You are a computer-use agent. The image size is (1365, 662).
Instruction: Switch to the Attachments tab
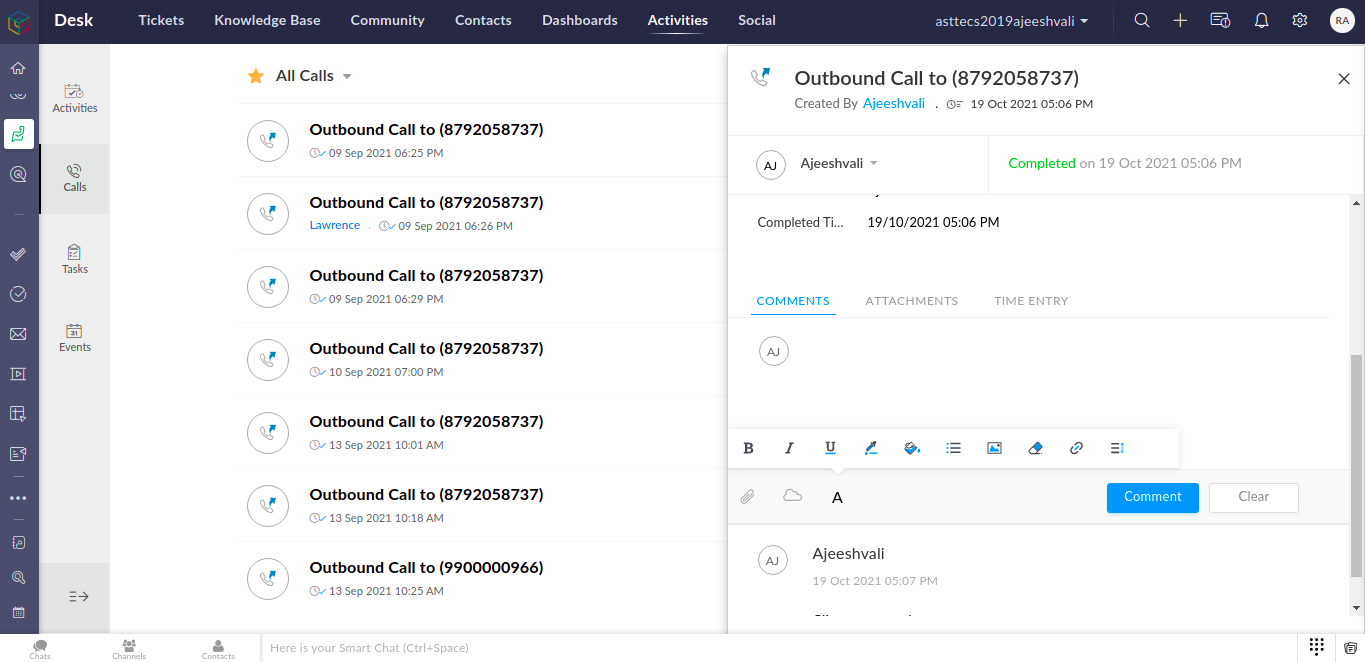pos(911,301)
